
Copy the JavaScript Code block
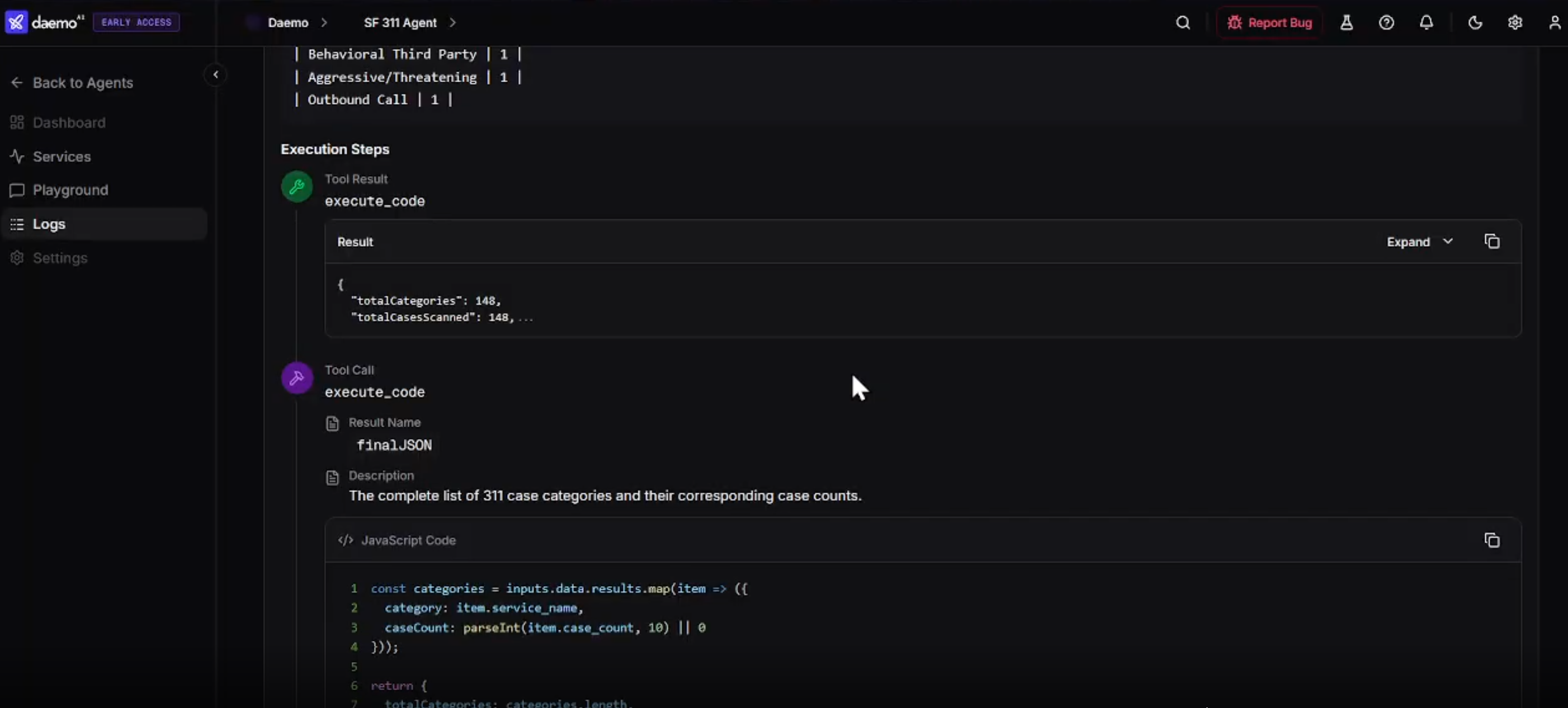[x=1492, y=540]
